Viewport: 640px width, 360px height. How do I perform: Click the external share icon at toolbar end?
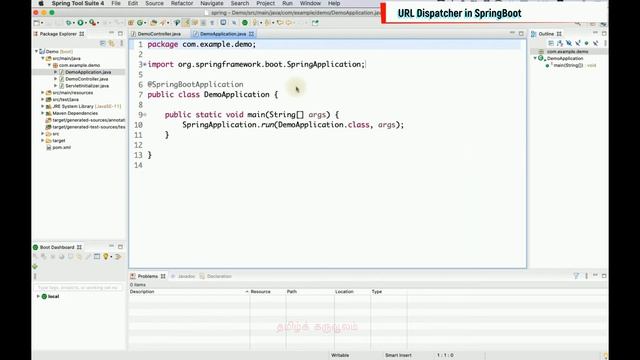pos(315,23)
